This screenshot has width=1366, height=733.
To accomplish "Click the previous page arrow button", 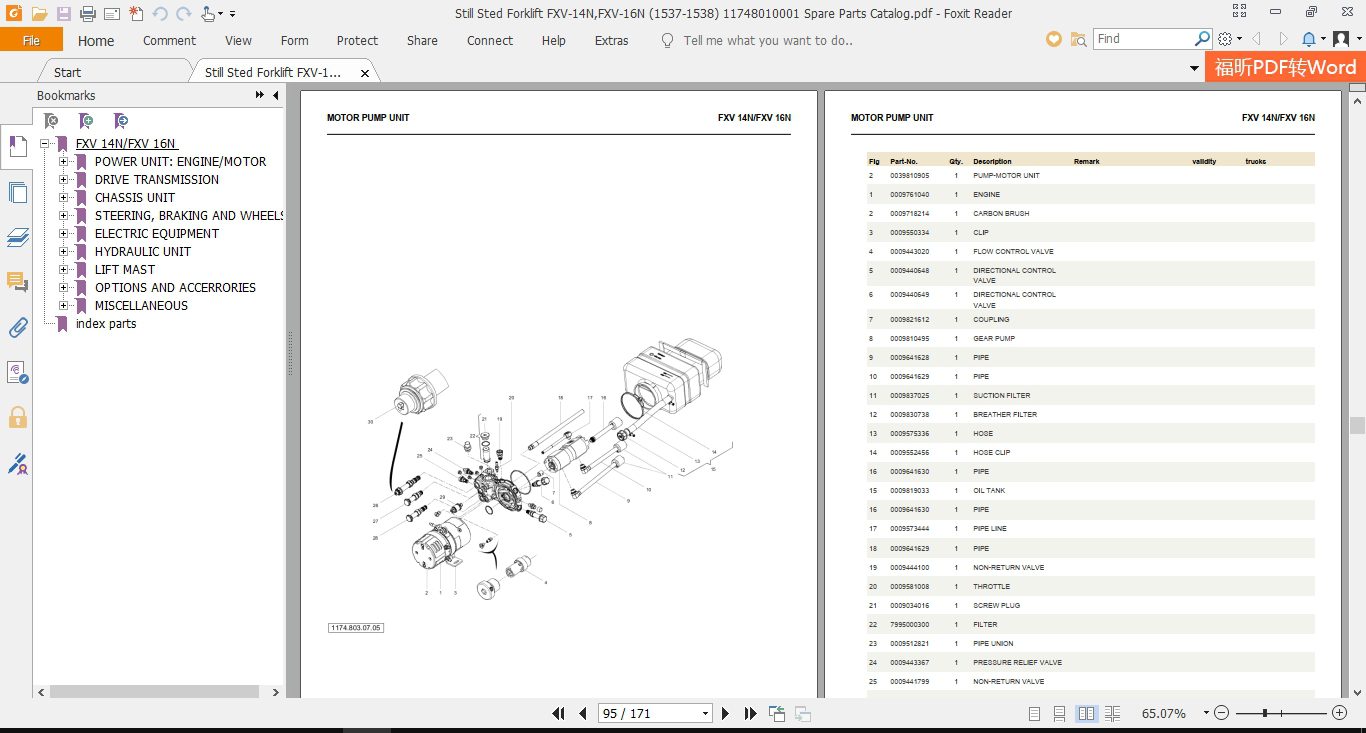I will tap(583, 713).
